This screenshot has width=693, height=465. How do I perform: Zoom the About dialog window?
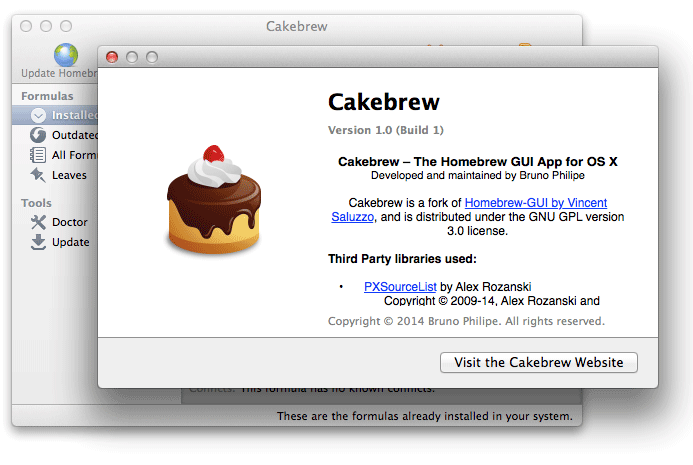(x=152, y=57)
